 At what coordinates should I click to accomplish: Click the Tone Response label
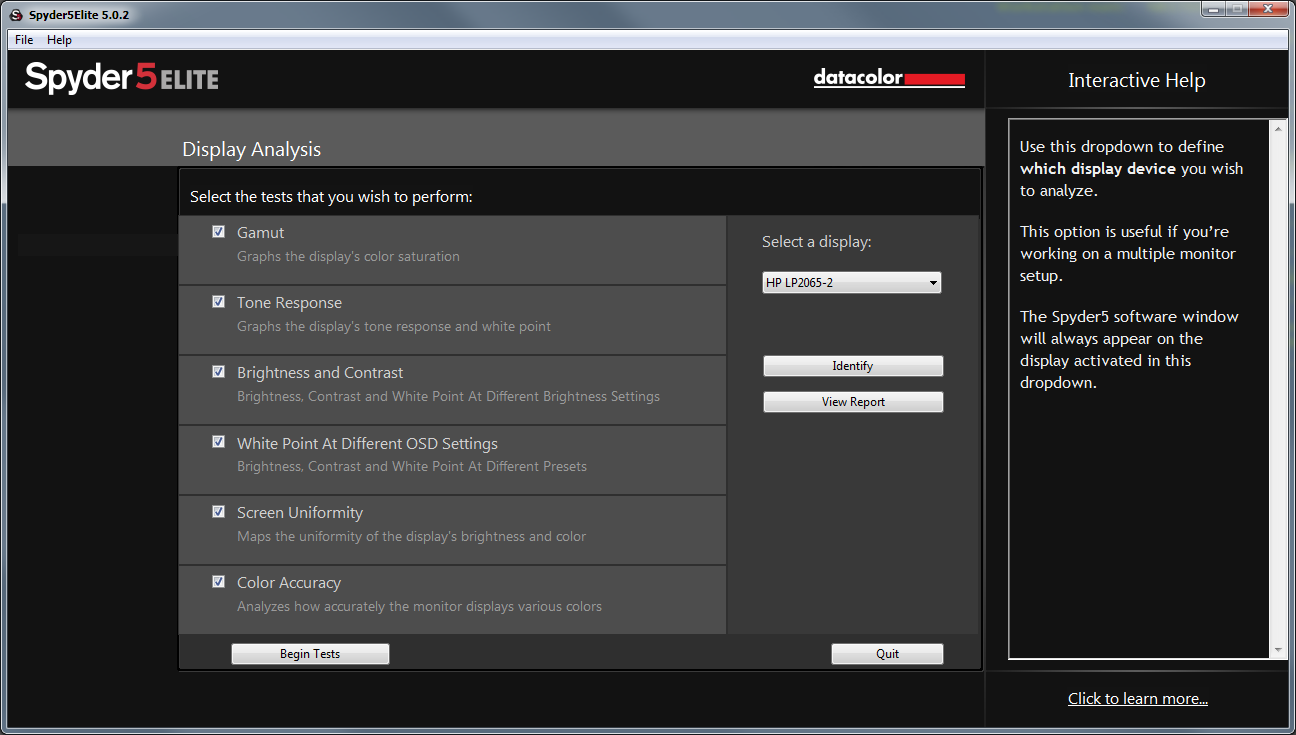[289, 302]
